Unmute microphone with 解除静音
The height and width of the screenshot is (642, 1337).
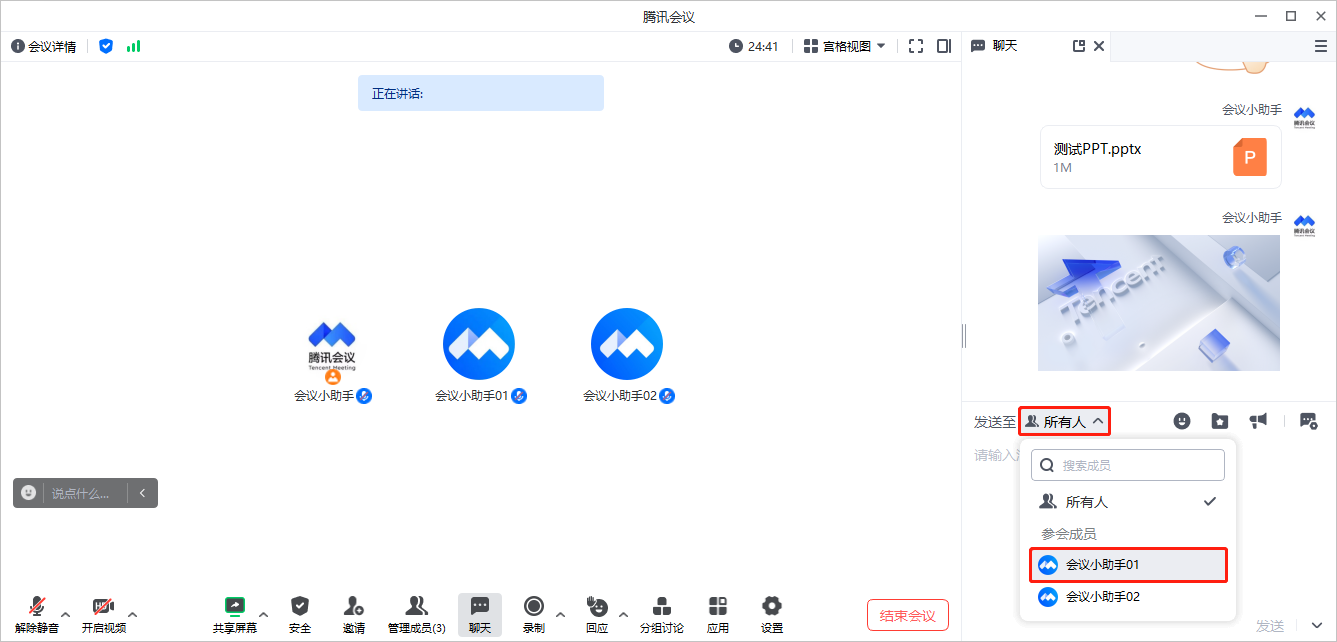pos(37,615)
